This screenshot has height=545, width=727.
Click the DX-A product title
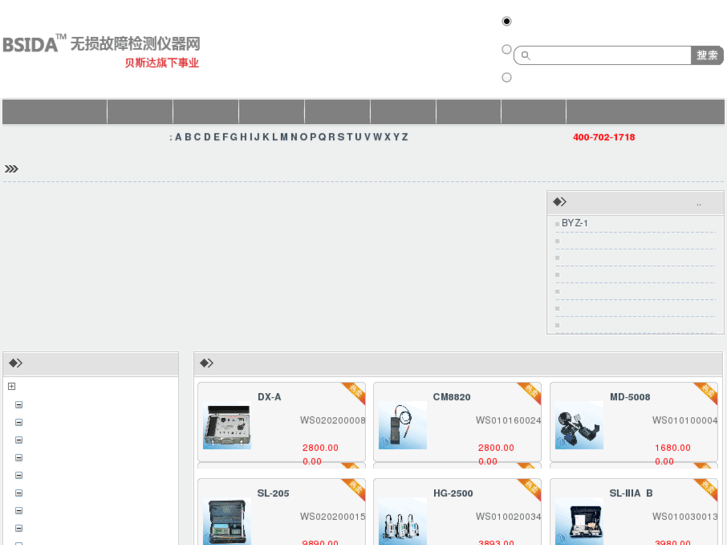pos(269,397)
